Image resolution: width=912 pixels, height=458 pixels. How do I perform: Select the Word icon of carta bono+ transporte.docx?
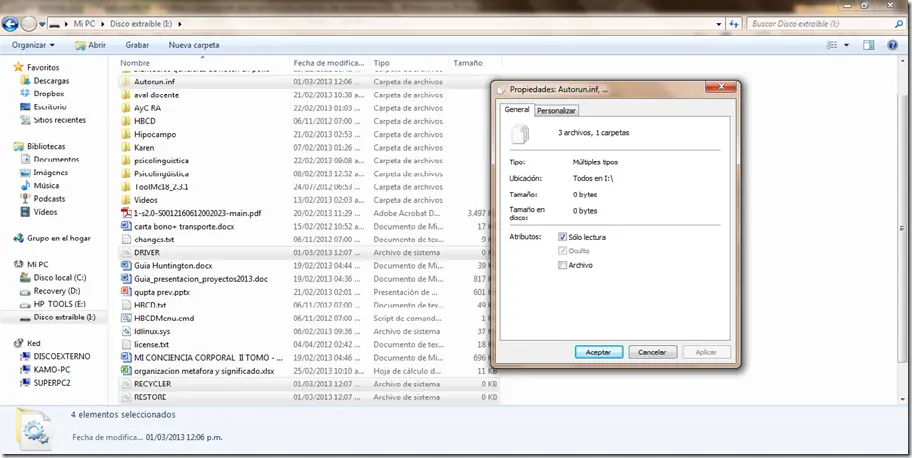tap(126, 226)
